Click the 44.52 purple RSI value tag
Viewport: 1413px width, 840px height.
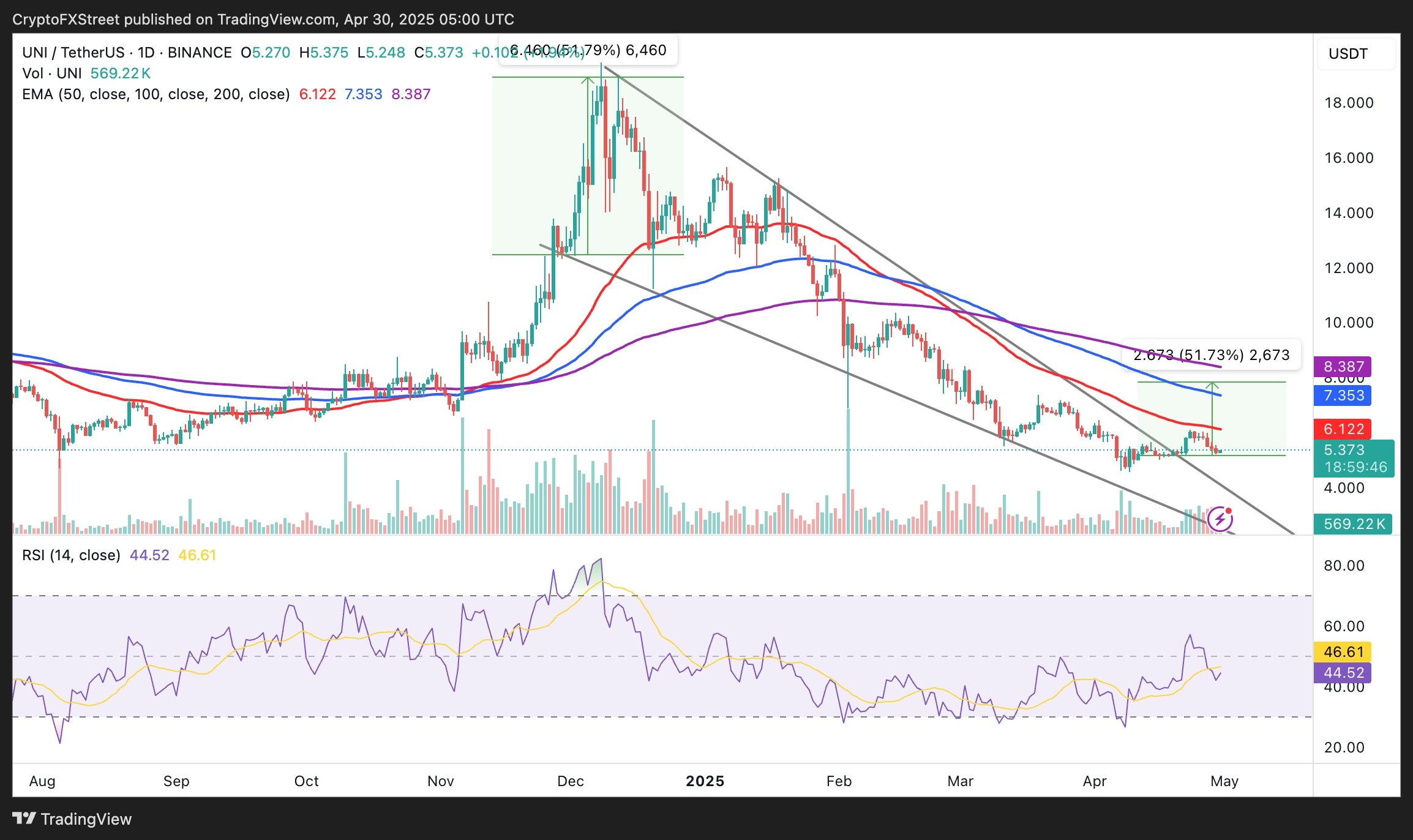click(x=1343, y=673)
